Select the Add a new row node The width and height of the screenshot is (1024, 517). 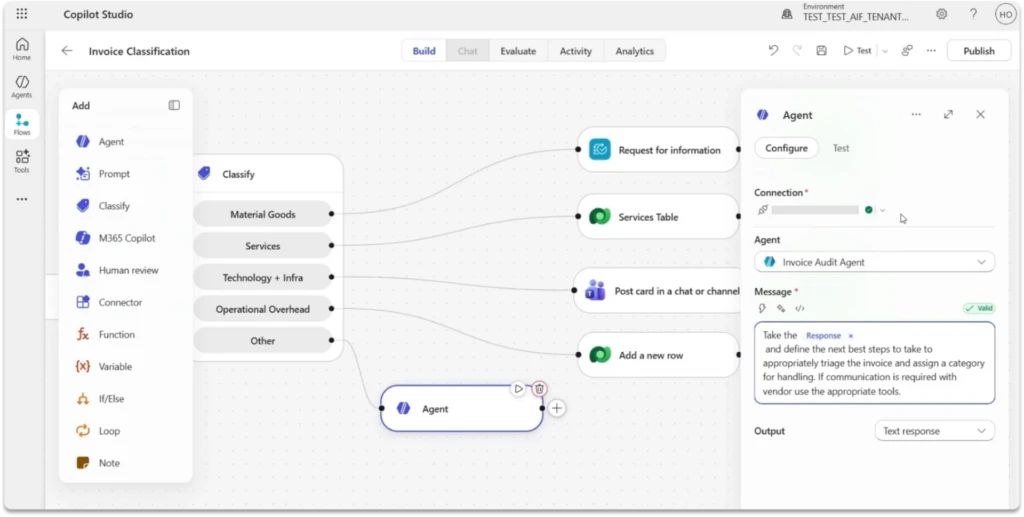[658, 355]
